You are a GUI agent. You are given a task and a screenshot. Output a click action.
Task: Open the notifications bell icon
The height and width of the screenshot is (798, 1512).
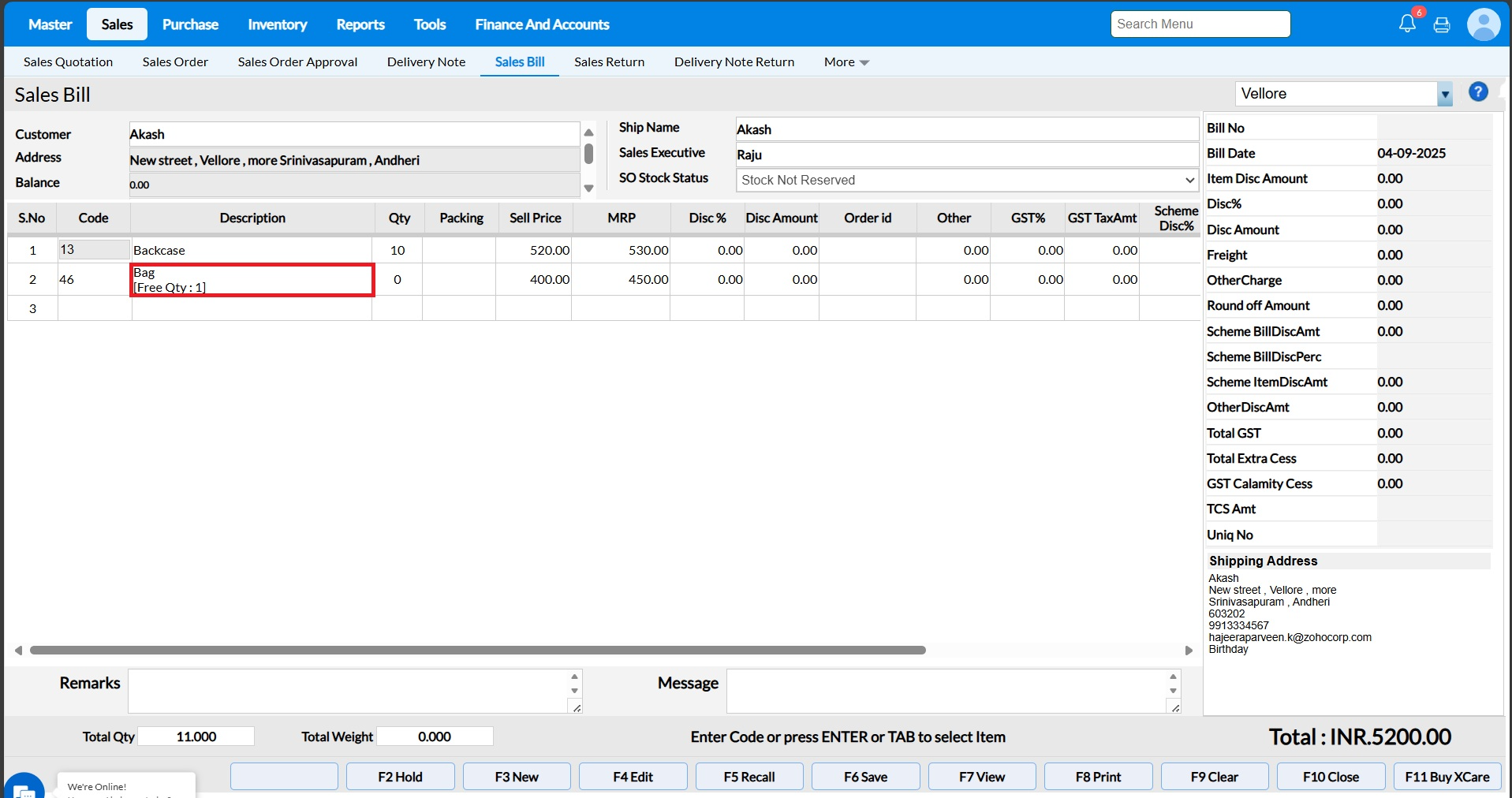(1407, 24)
